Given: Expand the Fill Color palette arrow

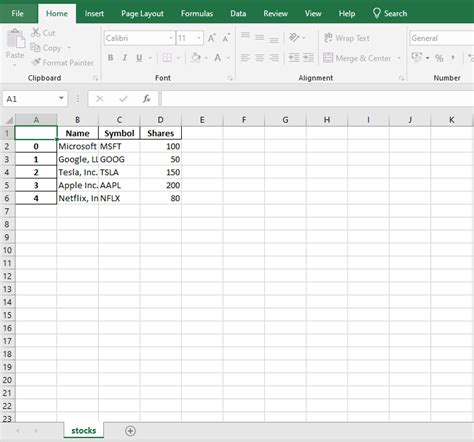Looking at the screenshot, I should coord(206,58).
